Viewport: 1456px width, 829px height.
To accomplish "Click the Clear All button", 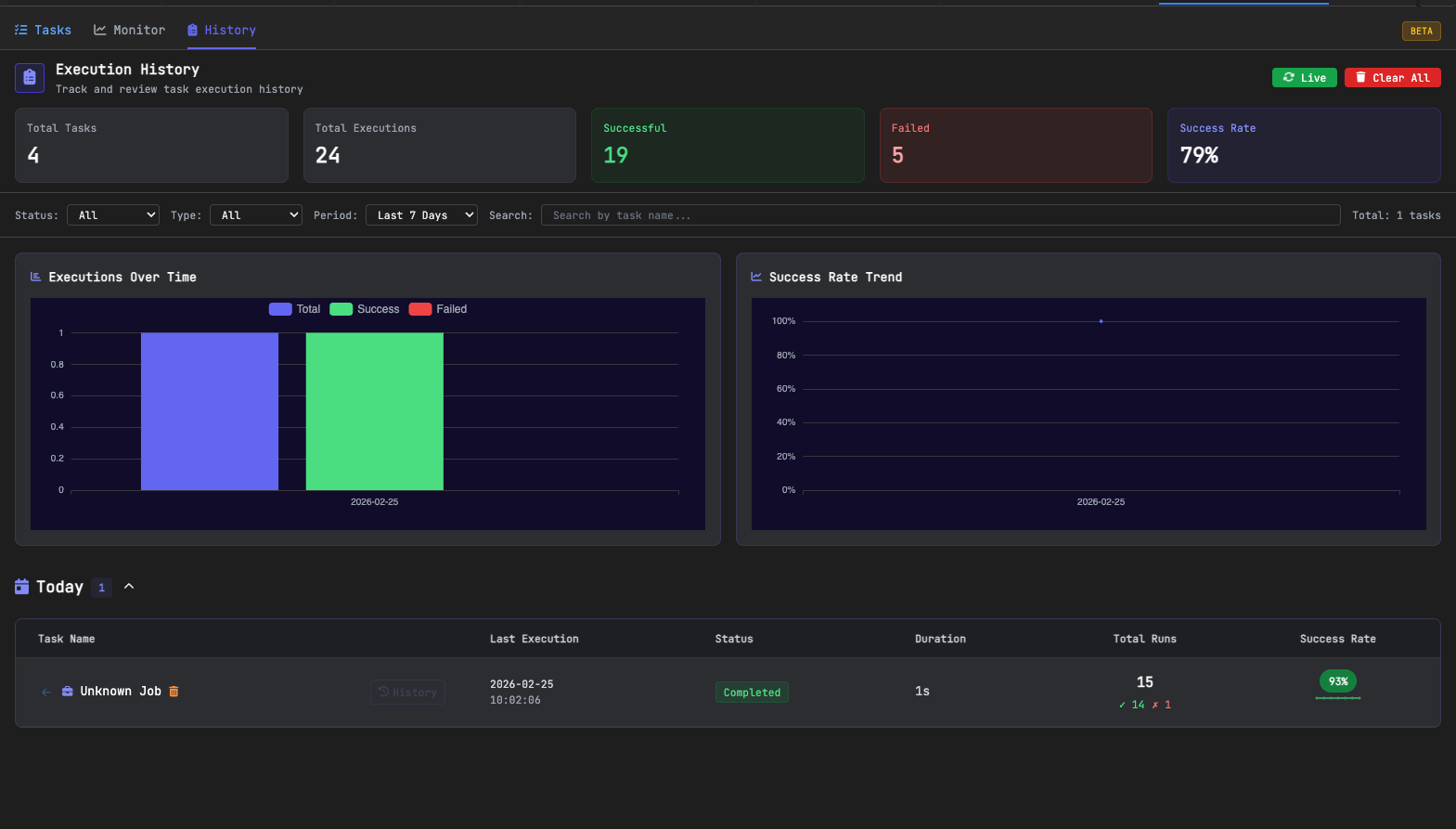I will tap(1392, 78).
